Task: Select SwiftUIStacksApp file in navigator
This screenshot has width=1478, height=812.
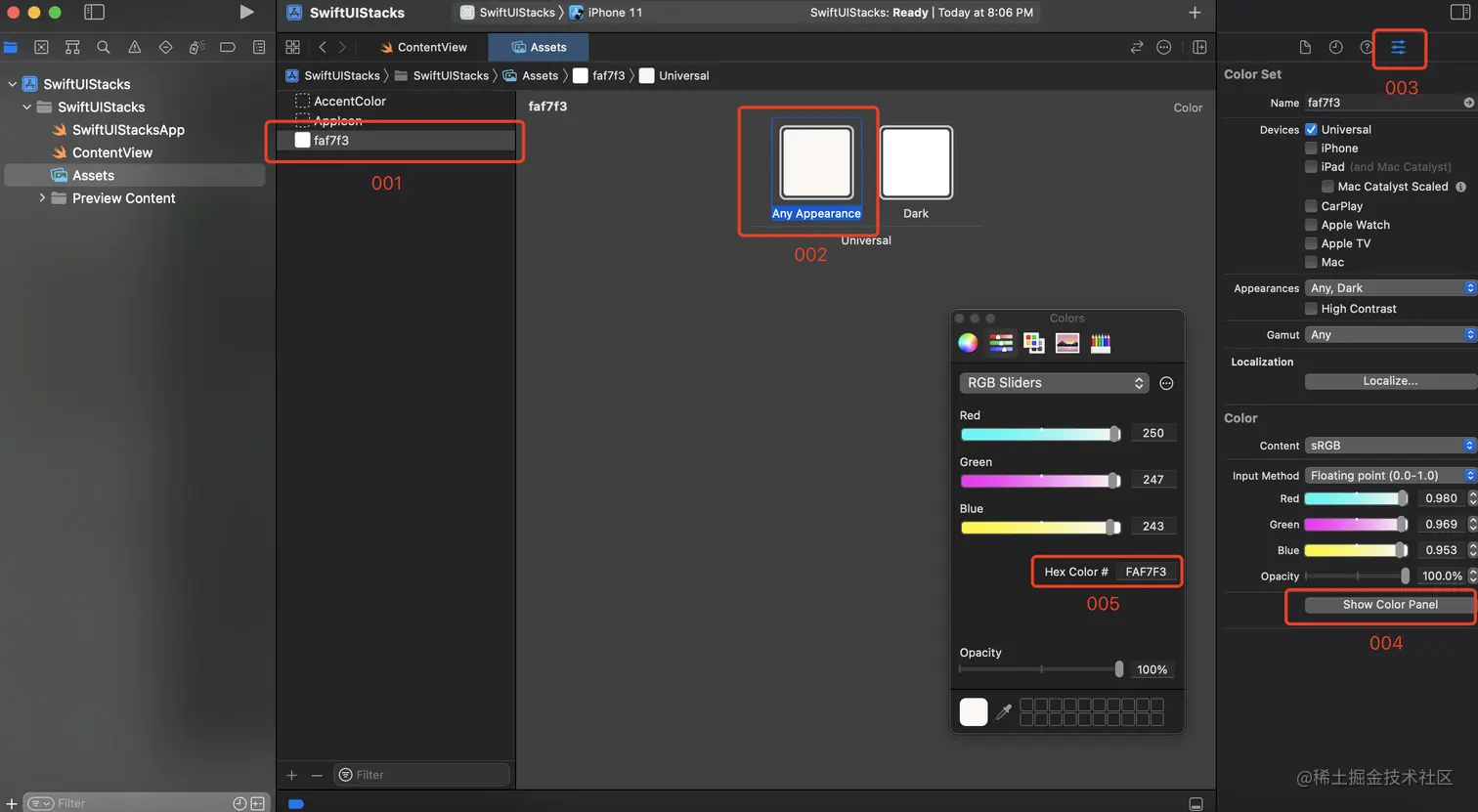Action: 127,130
